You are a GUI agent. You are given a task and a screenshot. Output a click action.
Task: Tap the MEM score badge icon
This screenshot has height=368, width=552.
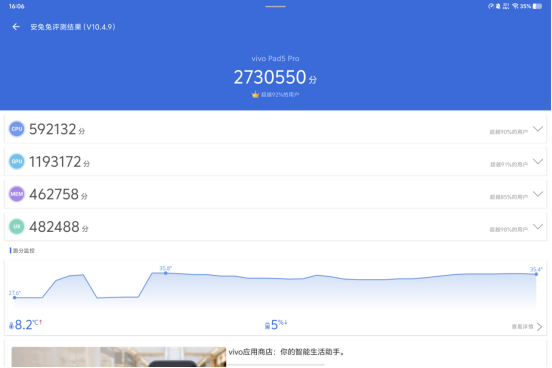point(17,194)
